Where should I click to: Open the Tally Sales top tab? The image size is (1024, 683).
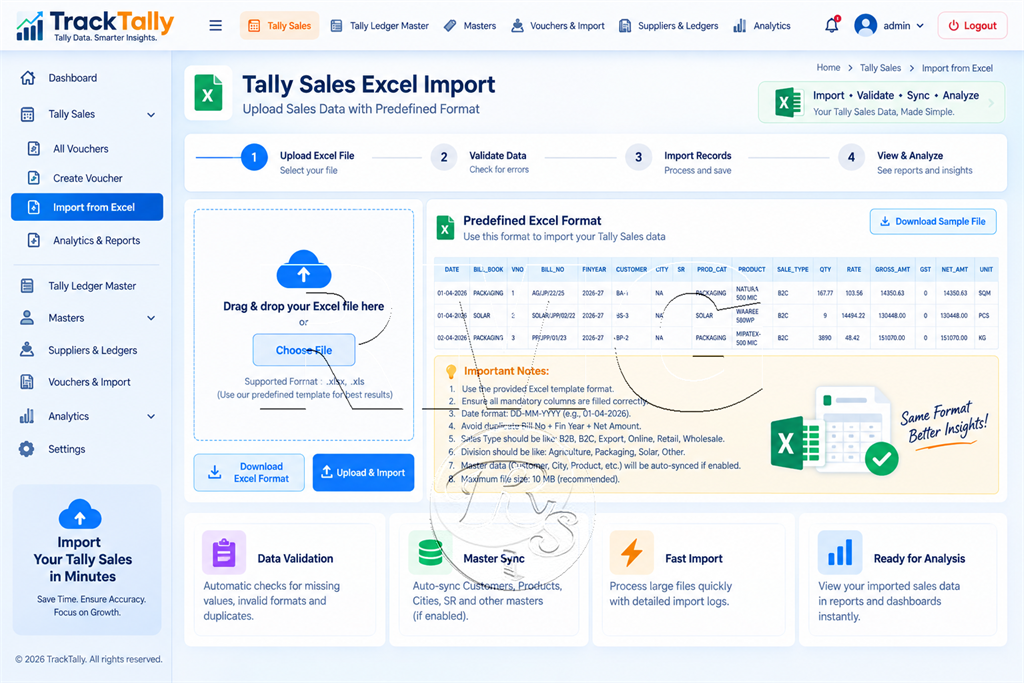280,25
